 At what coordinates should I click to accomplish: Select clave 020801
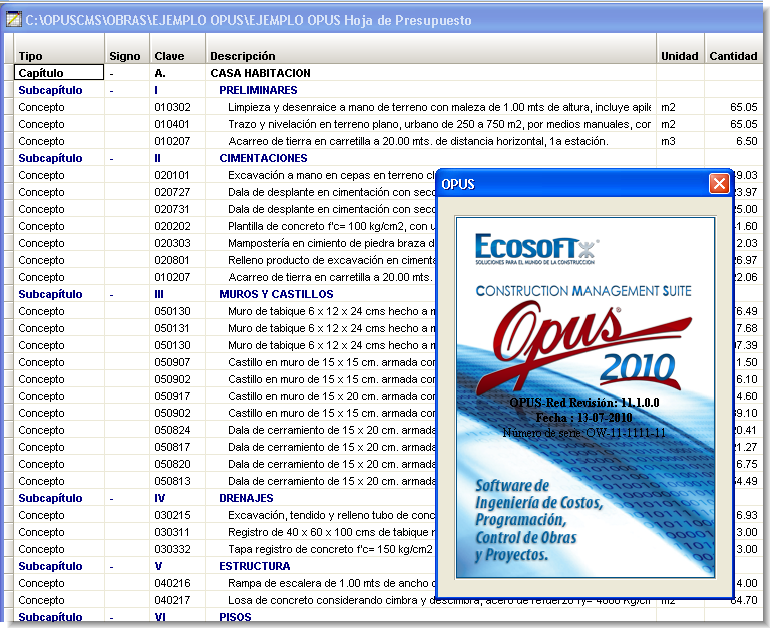tap(171, 260)
